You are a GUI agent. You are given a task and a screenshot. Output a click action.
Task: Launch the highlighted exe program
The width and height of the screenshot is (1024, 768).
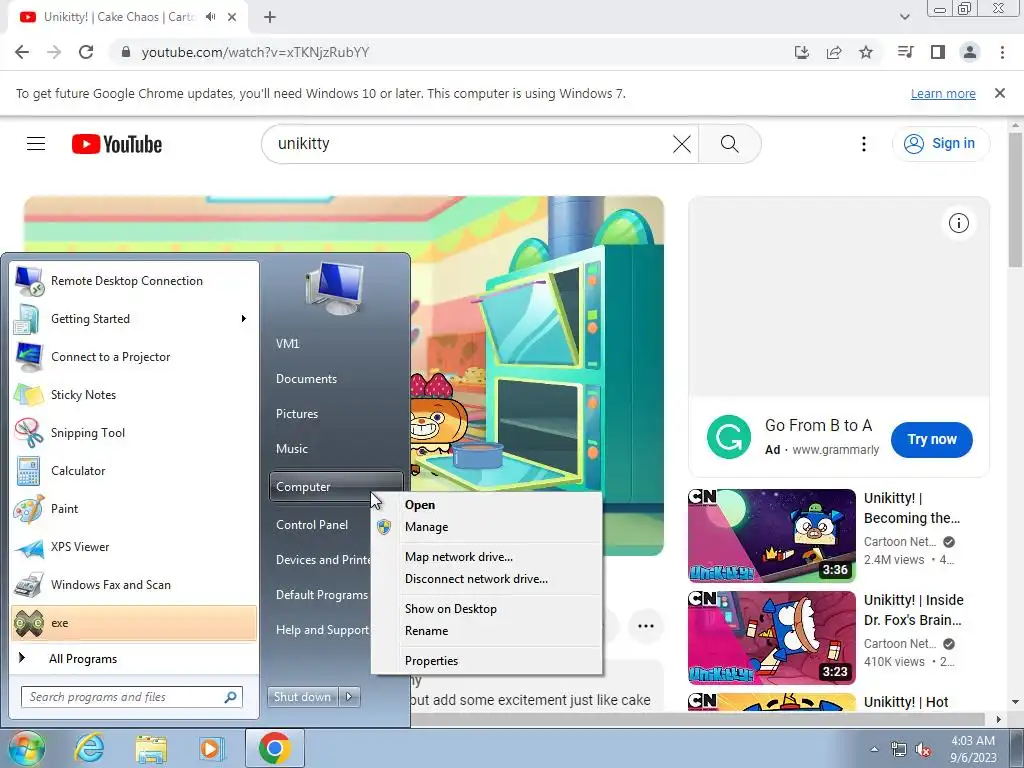[134, 623]
